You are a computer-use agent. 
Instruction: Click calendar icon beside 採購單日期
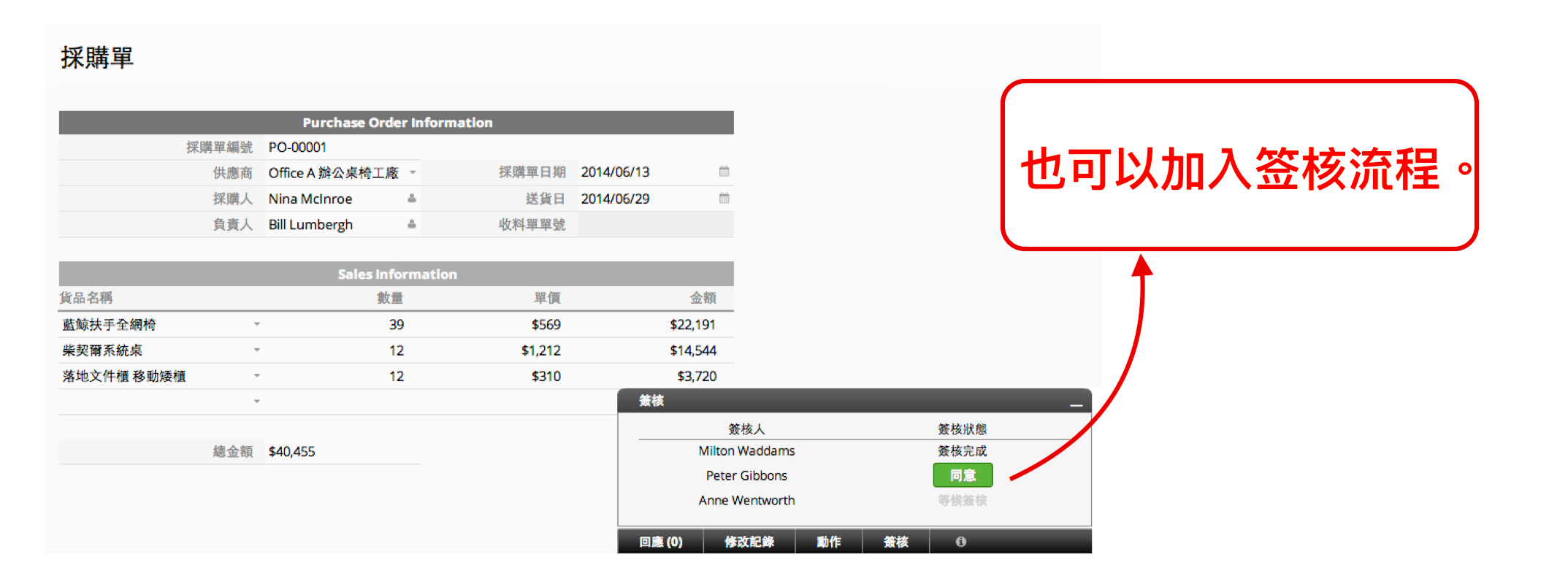(724, 172)
